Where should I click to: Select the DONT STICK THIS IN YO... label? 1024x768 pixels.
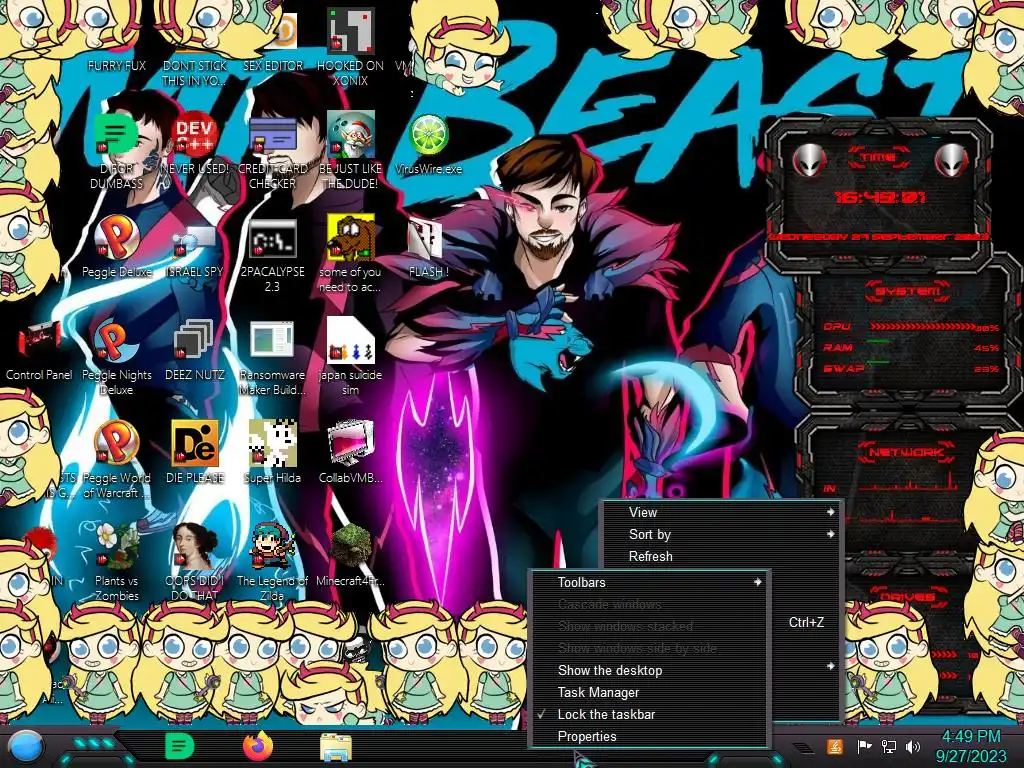click(x=195, y=73)
